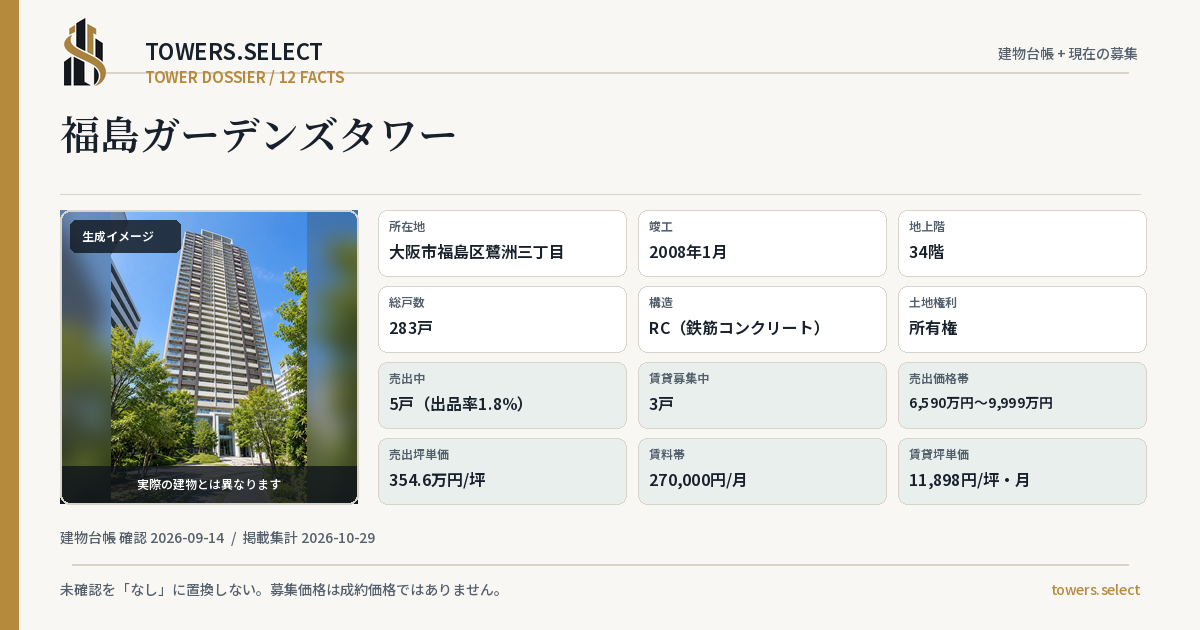Click the 3戸 rental count value
Image resolution: width=1200 pixels, height=630 pixels.
(x=661, y=404)
